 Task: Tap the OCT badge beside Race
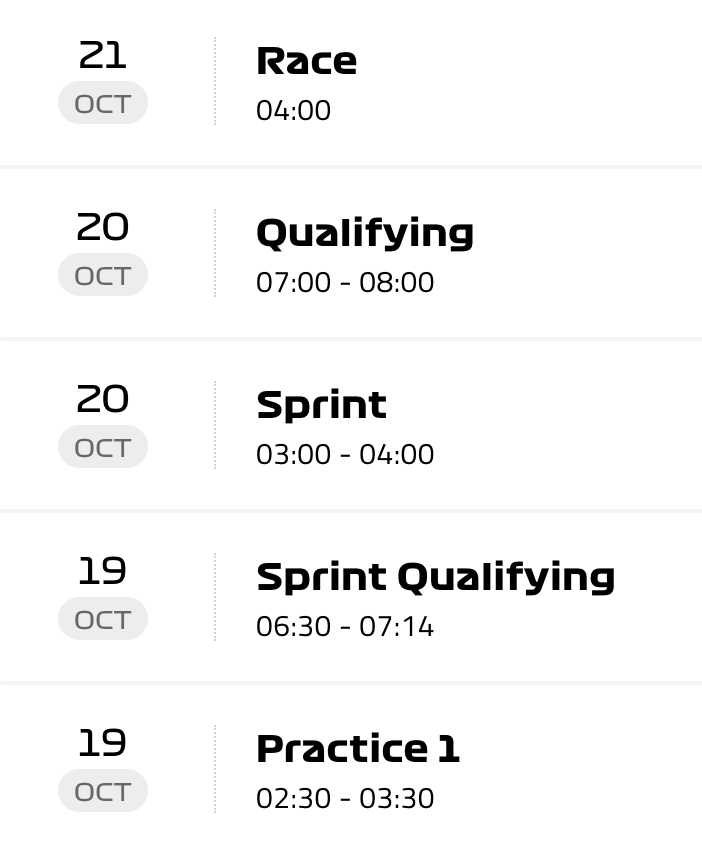point(103,103)
